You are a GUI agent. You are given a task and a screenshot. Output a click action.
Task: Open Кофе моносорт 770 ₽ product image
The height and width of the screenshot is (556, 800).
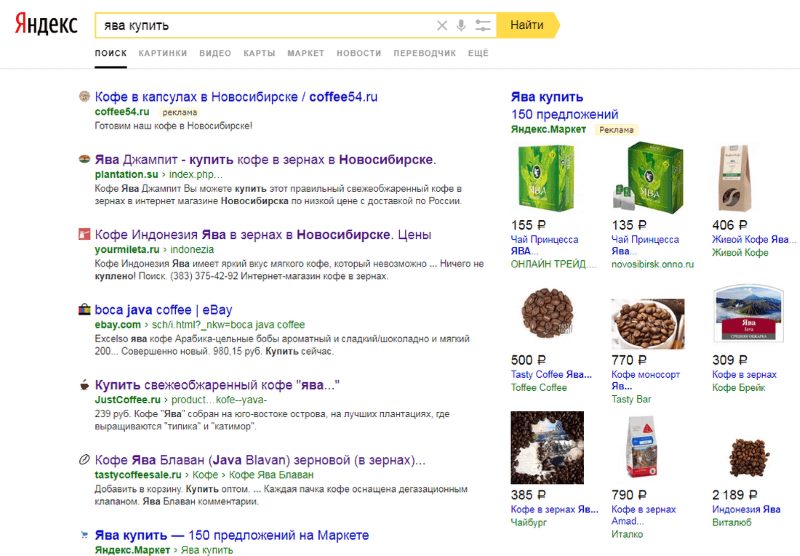pos(647,323)
